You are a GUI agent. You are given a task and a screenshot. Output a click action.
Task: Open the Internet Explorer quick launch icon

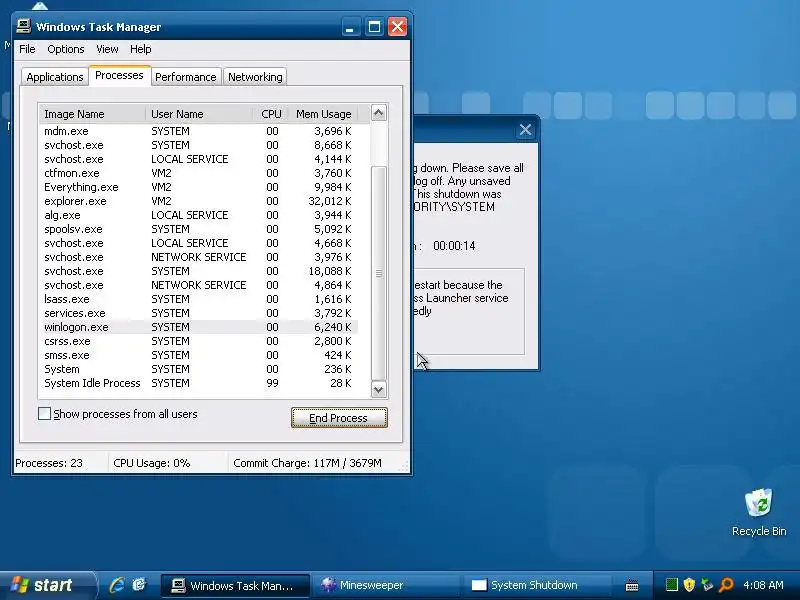click(x=117, y=585)
